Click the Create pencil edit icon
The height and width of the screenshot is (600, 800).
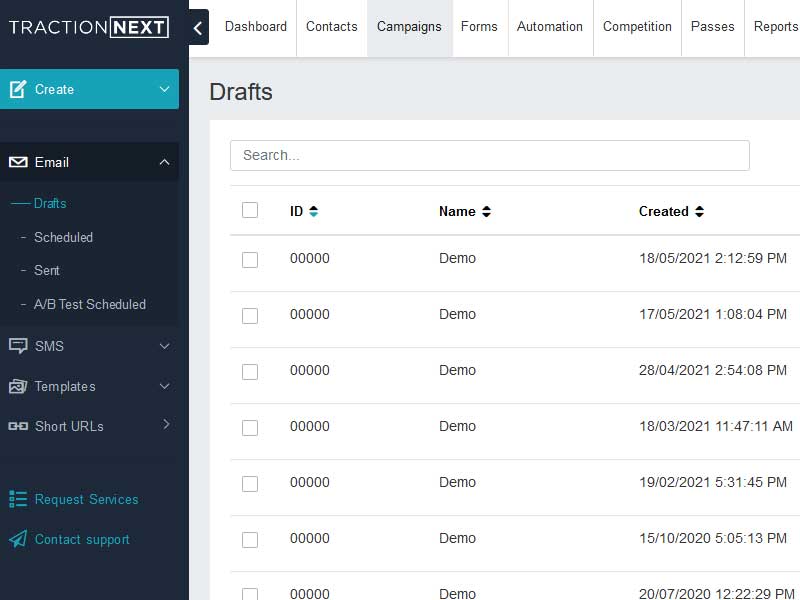pos(18,89)
